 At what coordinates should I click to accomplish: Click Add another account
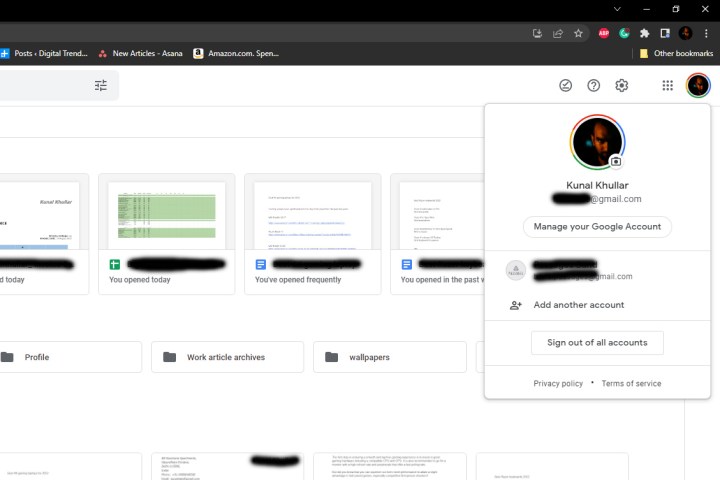(x=597, y=305)
